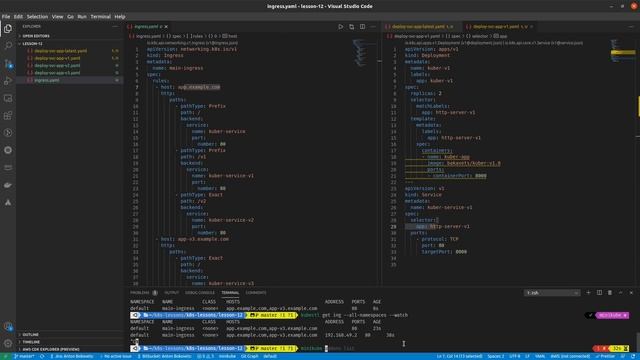Open the Edit menu
Image resolution: width=640 pixels, height=360 pixels.
18,17
